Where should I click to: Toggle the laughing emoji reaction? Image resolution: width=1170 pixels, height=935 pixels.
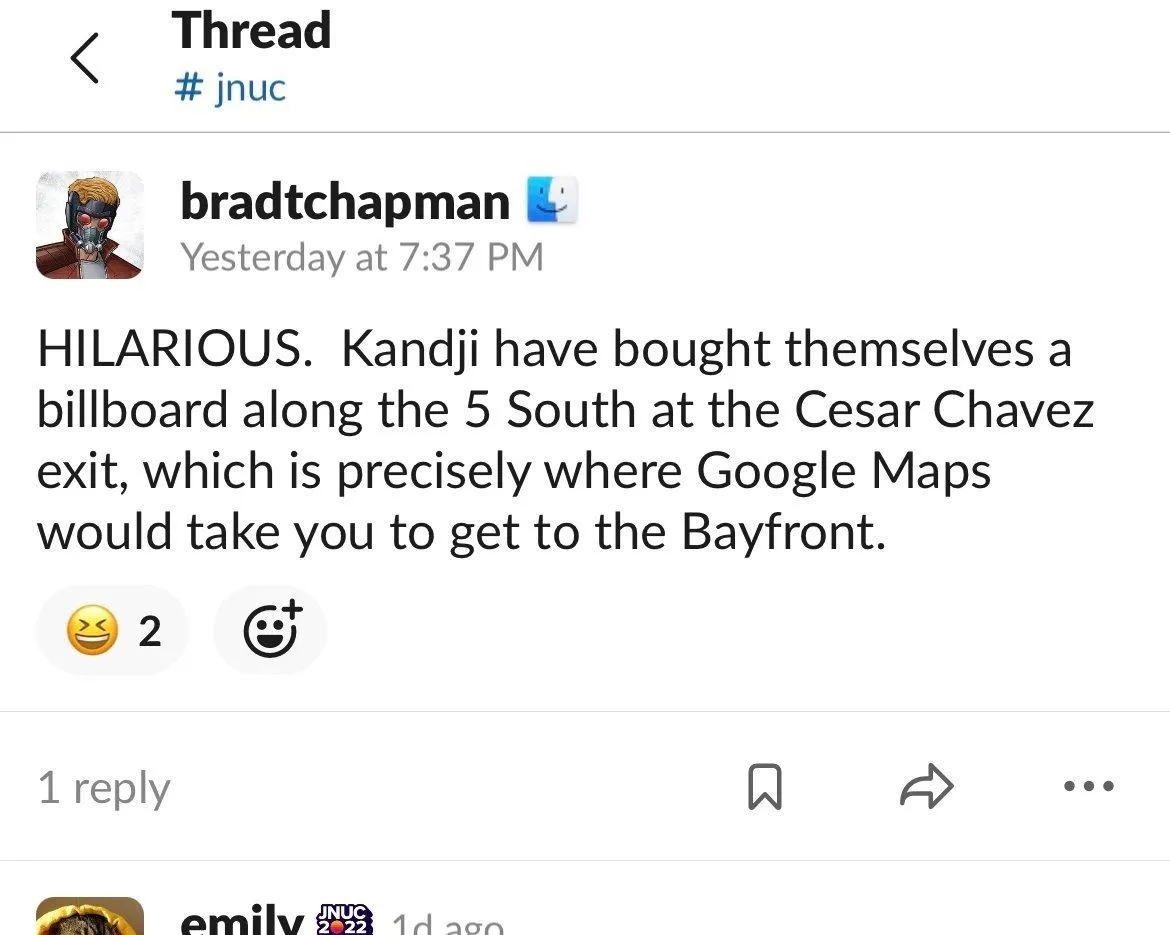pyautogui.click(x=112, y=631)
